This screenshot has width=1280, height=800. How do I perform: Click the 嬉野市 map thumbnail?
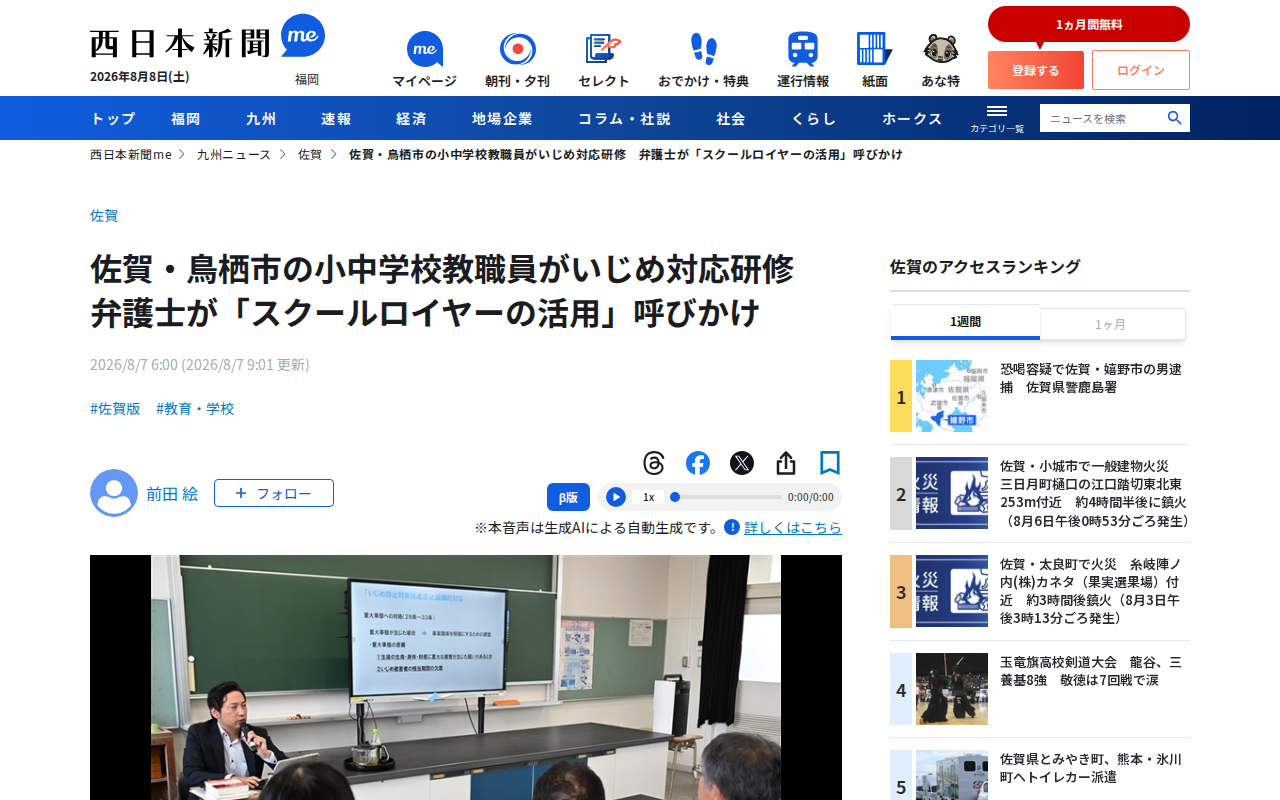click(x=952, y=396)
